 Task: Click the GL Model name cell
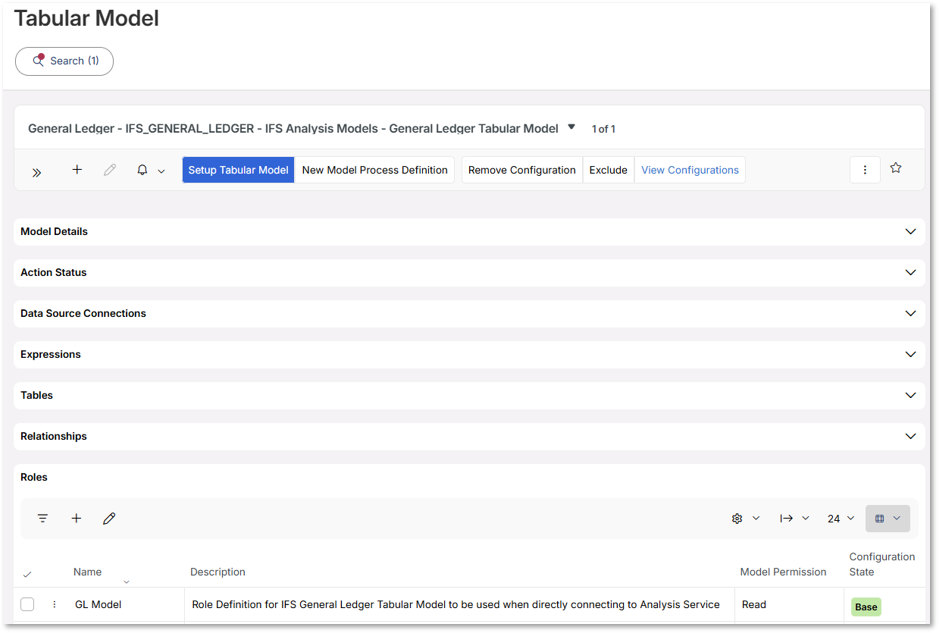click(x=98, y=605)
